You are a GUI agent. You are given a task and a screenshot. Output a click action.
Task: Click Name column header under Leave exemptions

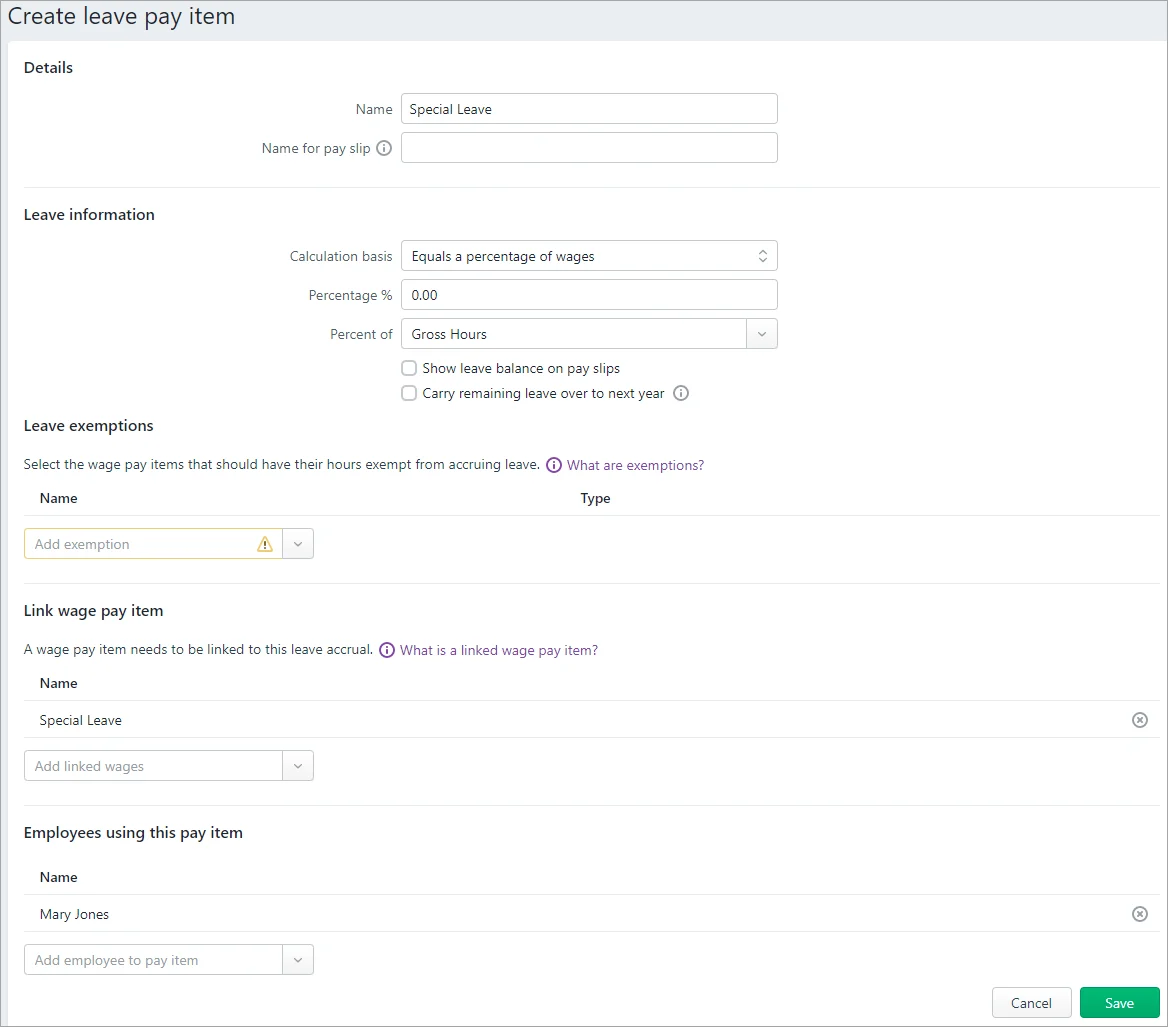[58, 498]
